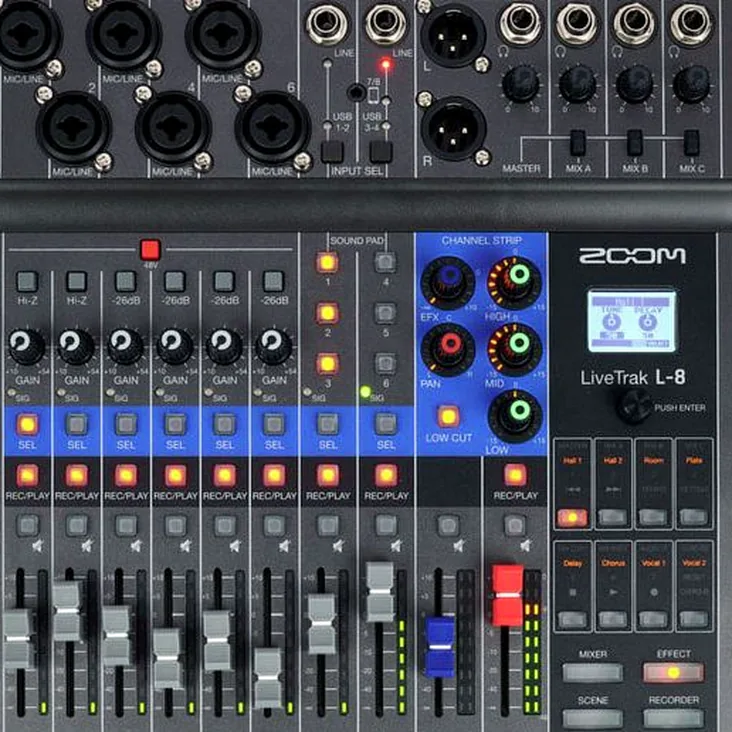Toggle the red 48V phantom power button

150,250
